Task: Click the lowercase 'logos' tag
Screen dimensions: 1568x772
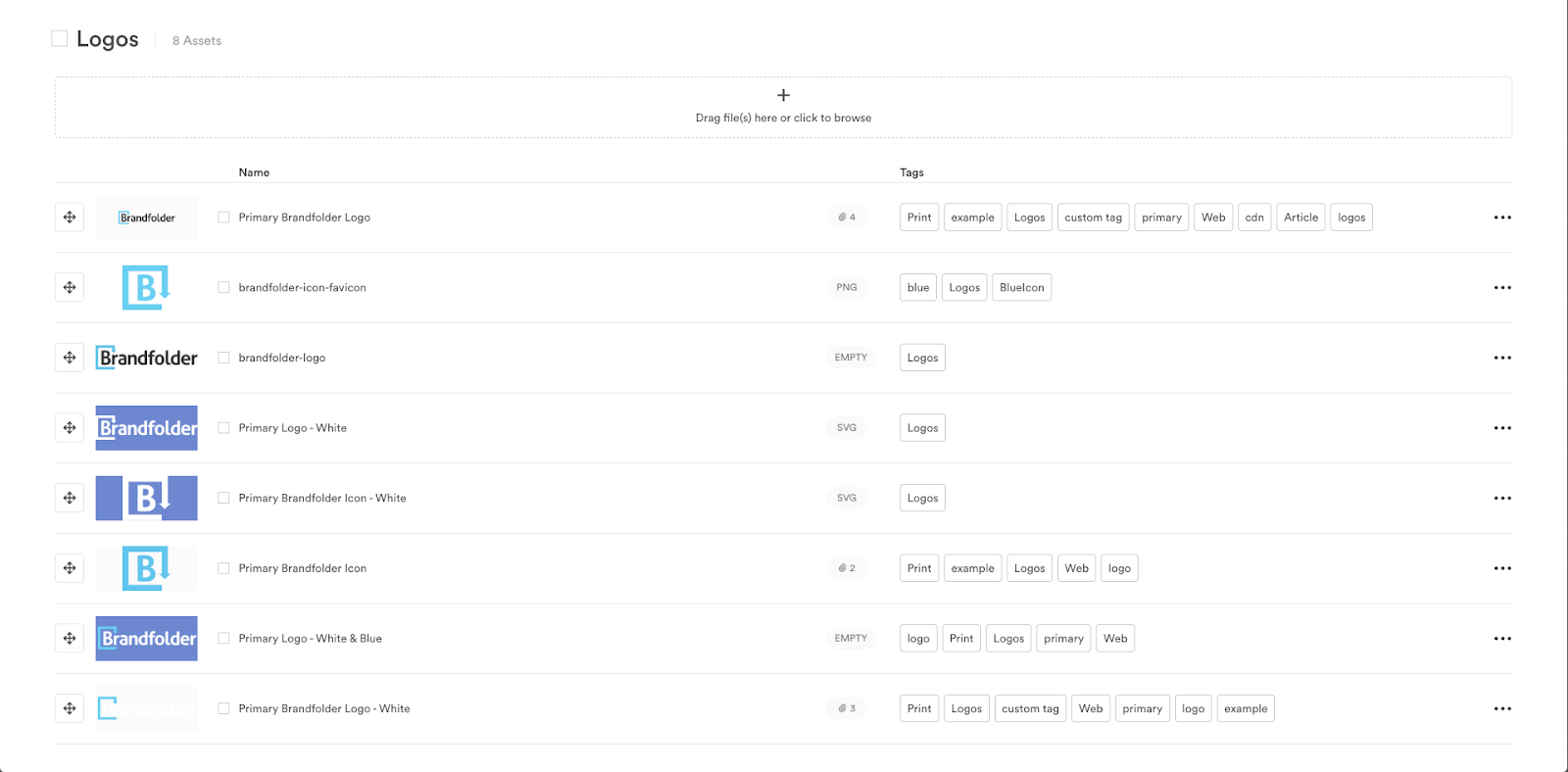Action: point(1351,217)
